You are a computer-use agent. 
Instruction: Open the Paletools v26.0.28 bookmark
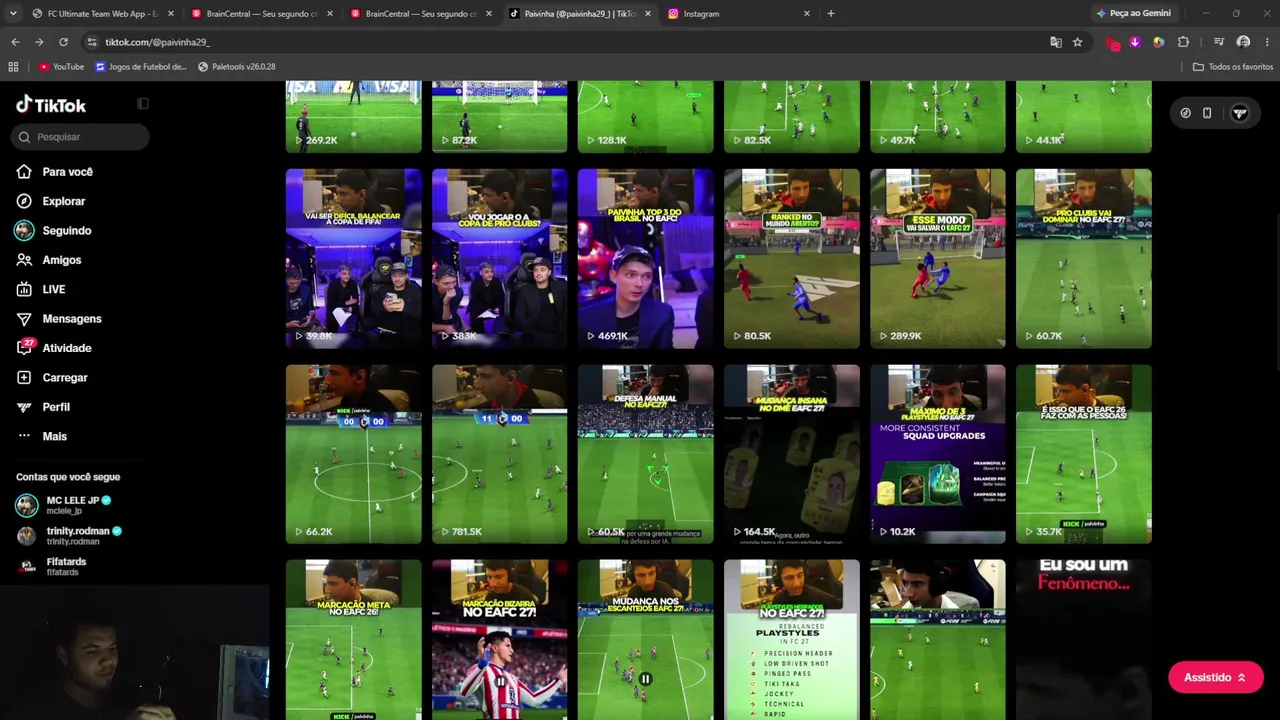236,67
